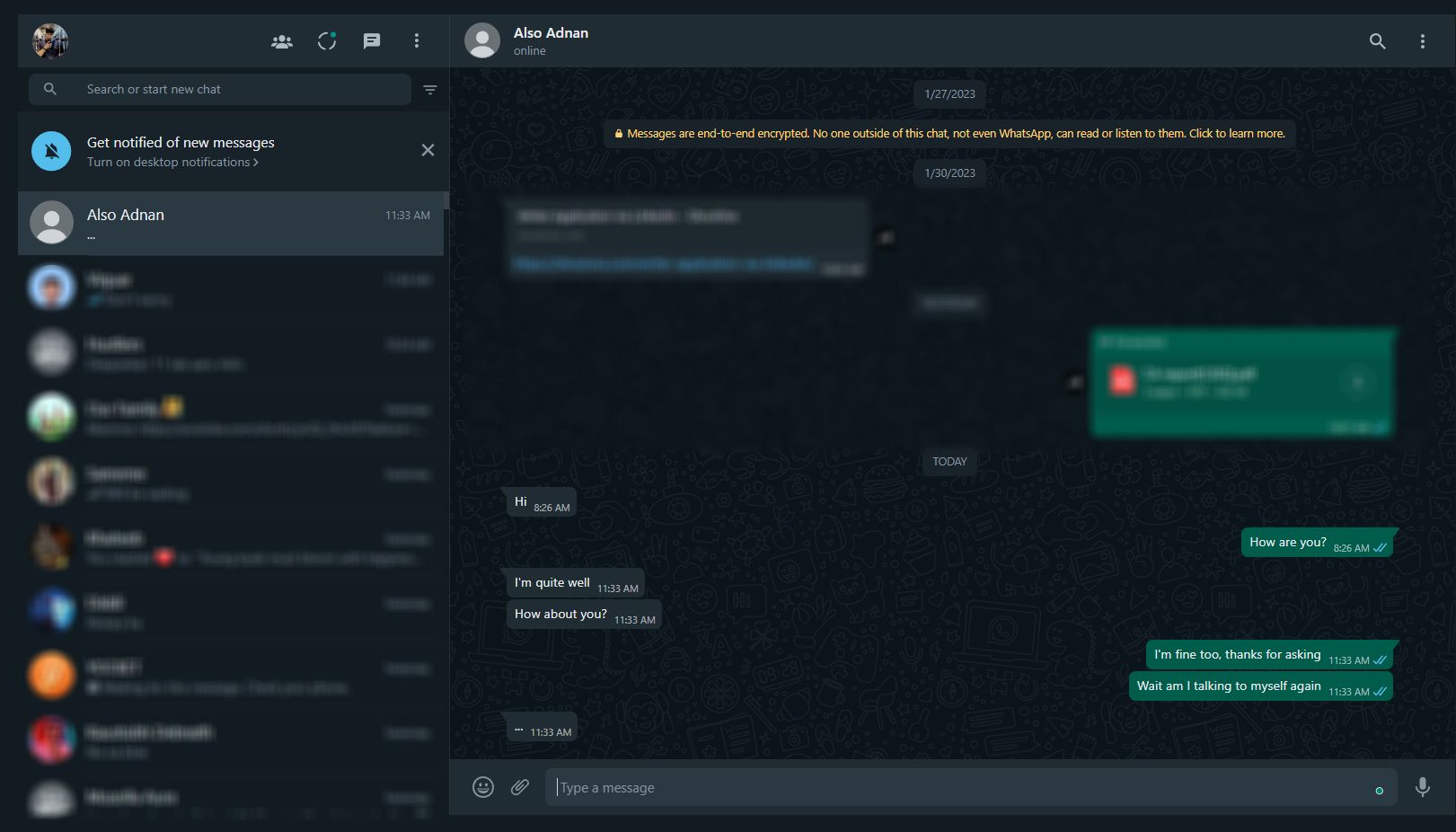Open the Status updates icon
Image resolution: width=1456 pixels, height=832 pixels.
click(x=326, y=40)
